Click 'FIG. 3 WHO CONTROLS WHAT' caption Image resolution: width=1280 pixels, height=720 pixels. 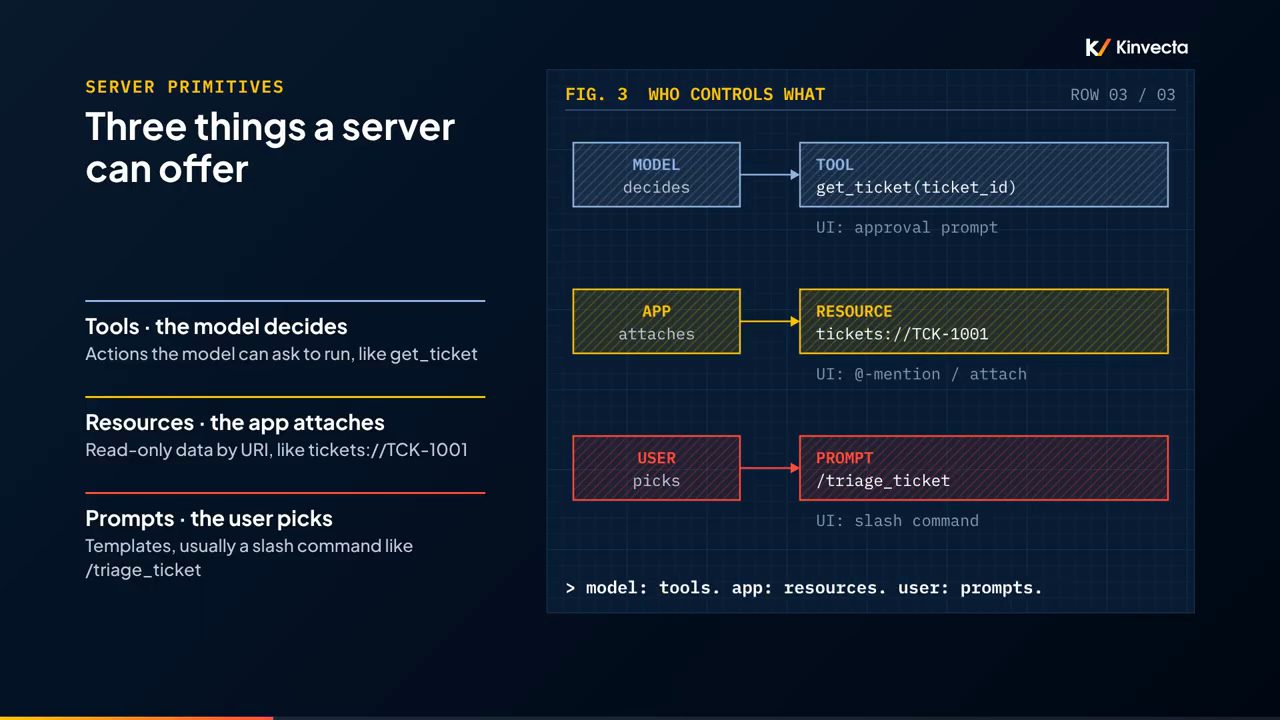[695, 95]
